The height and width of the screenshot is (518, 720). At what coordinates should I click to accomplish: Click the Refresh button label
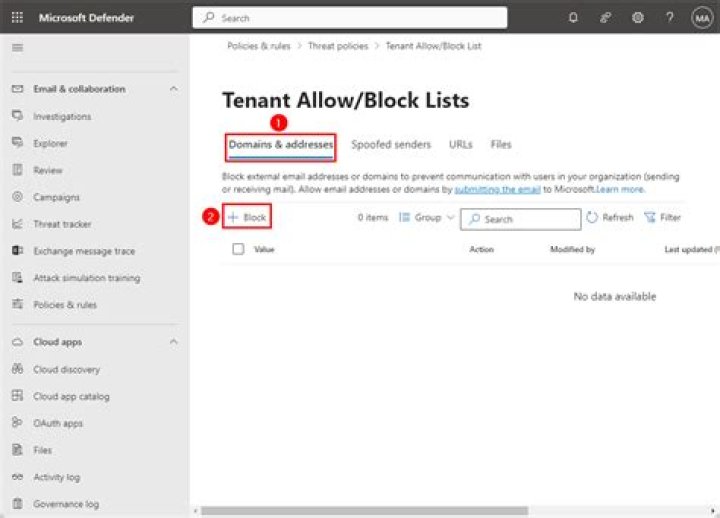coord(618,217)
